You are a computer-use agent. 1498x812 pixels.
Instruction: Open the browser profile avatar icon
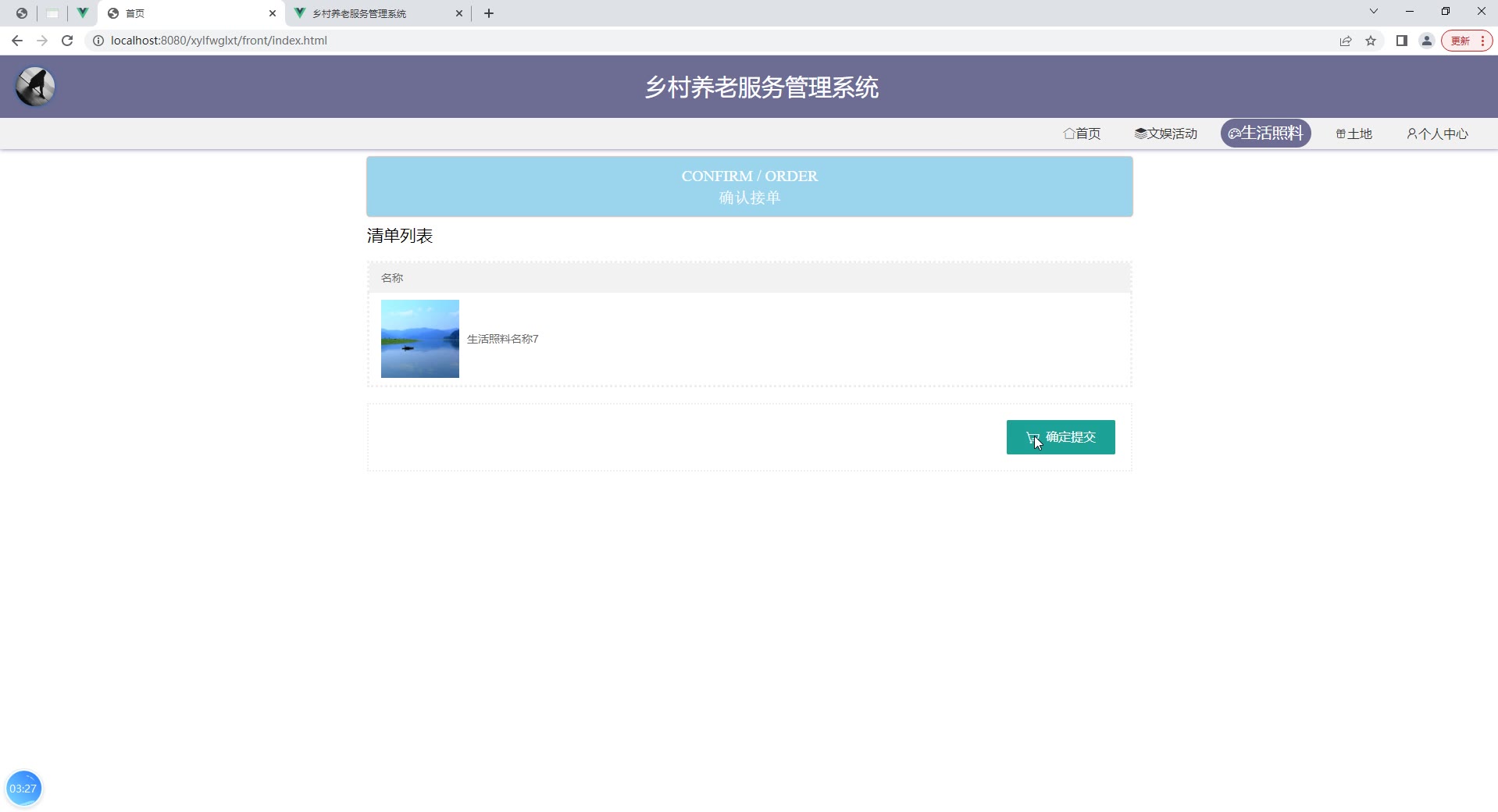pos(1427,41)
